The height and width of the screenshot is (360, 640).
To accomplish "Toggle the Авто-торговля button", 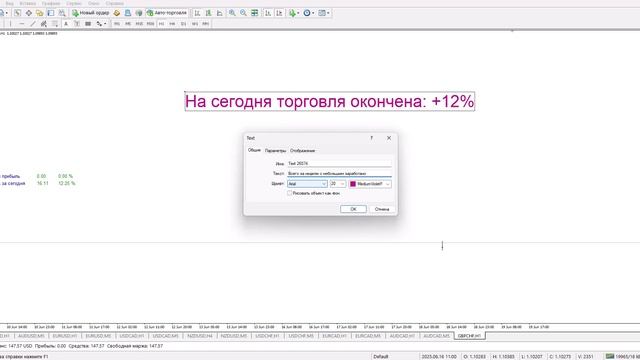I will point(167,13).
